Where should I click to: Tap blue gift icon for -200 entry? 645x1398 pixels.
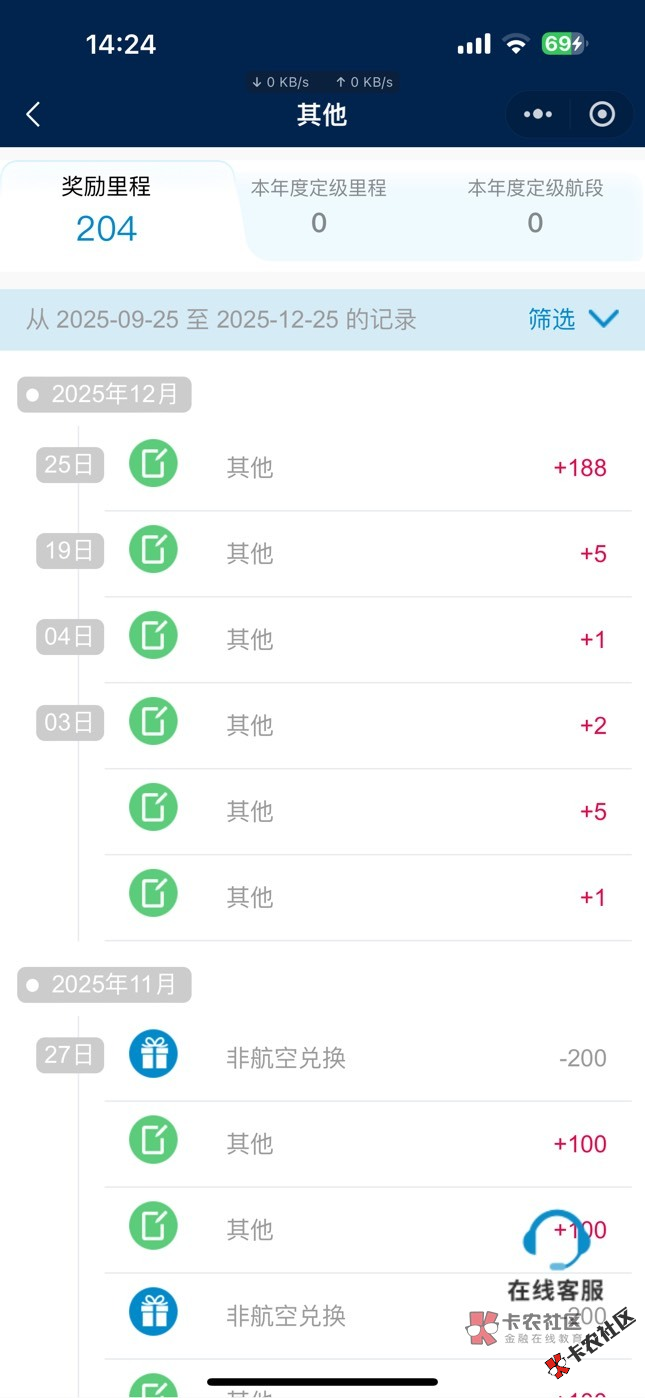pyautogui.click(x=153, y=1055)
